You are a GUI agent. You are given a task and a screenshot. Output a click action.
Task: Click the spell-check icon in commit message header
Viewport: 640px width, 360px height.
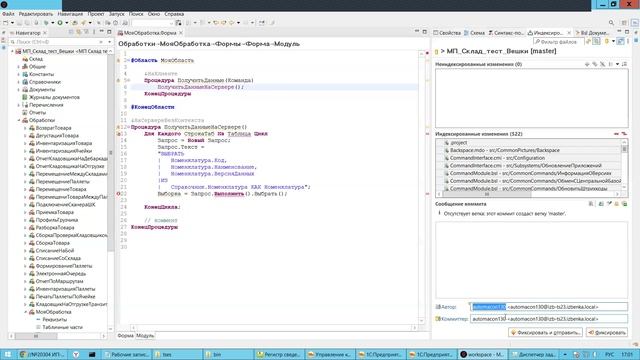pos(591,203)
